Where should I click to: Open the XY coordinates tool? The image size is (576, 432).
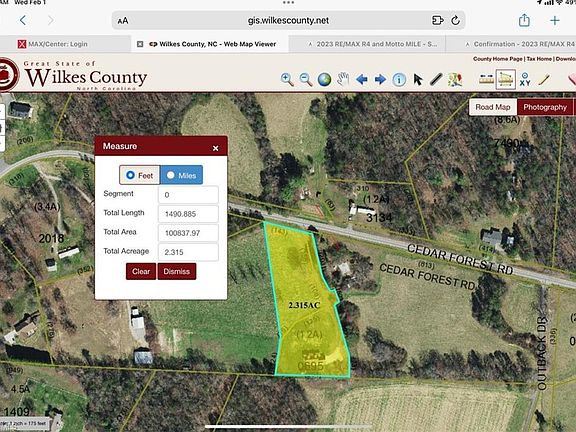point(525,79)
